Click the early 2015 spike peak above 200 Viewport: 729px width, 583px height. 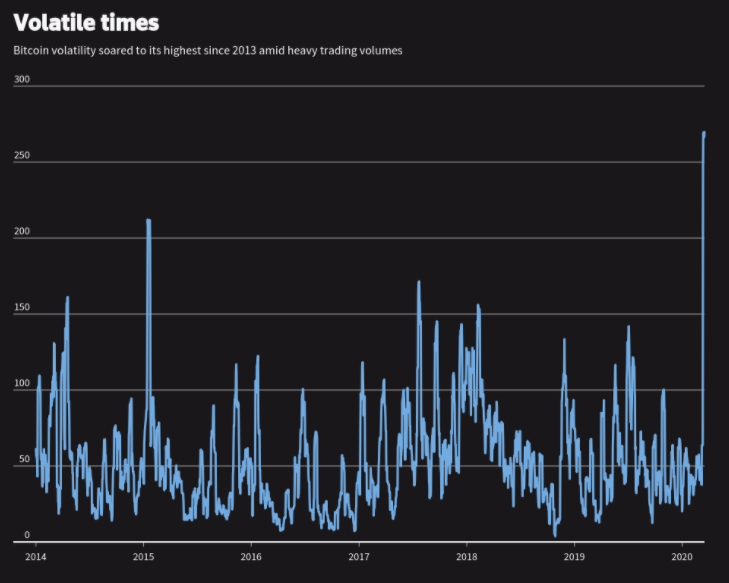click(148, 220)
